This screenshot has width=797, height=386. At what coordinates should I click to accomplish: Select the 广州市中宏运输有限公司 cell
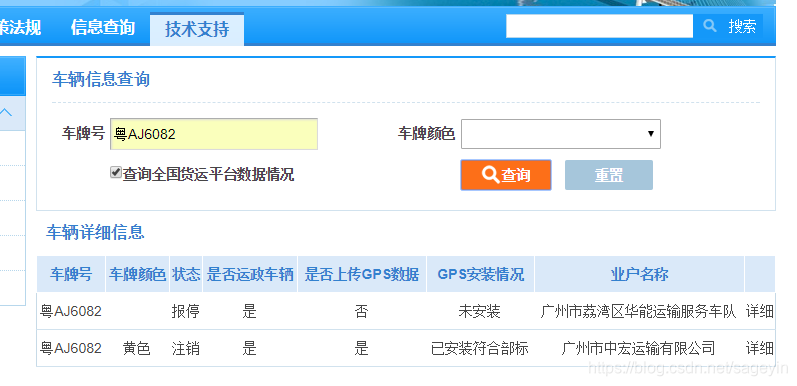point(638,348)
